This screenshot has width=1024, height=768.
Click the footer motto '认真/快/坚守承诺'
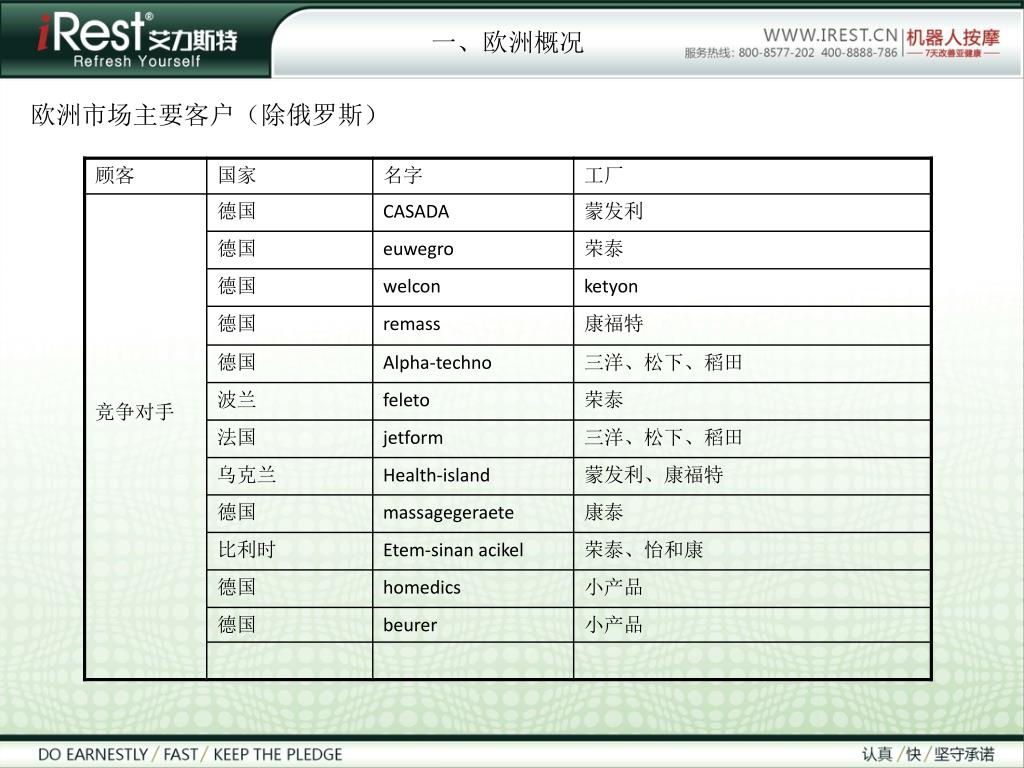click(x=928, y=755)
